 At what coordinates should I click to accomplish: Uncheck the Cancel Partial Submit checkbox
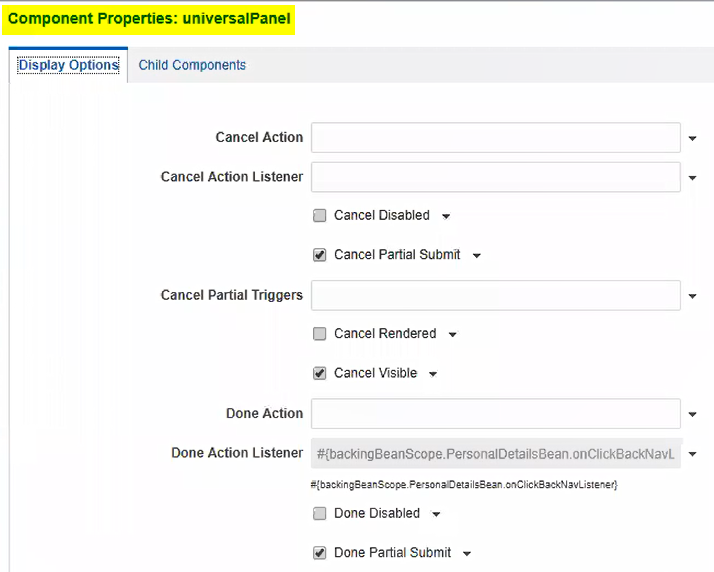[320, 255]
